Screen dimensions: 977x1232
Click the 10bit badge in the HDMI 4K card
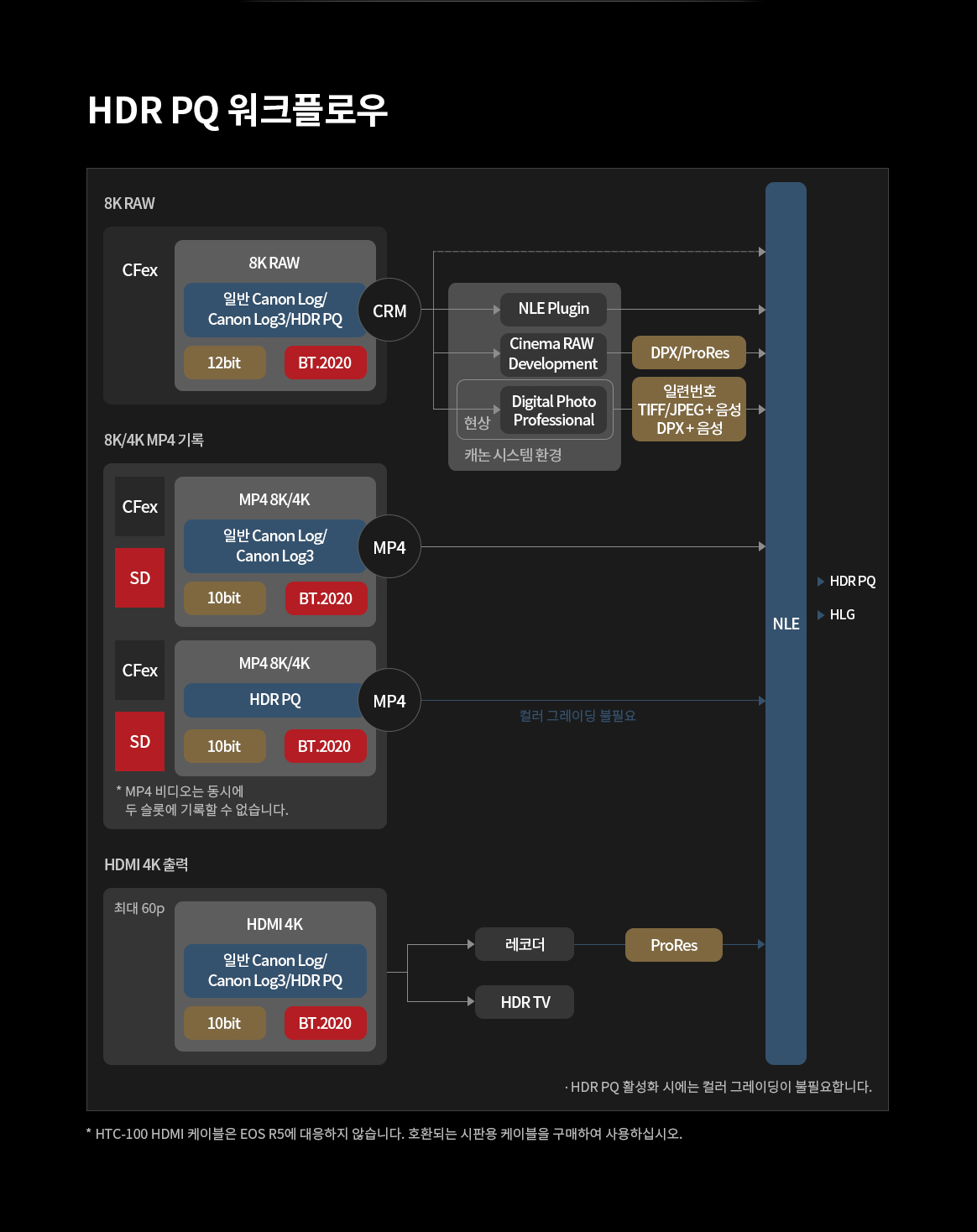point(225,1023)
